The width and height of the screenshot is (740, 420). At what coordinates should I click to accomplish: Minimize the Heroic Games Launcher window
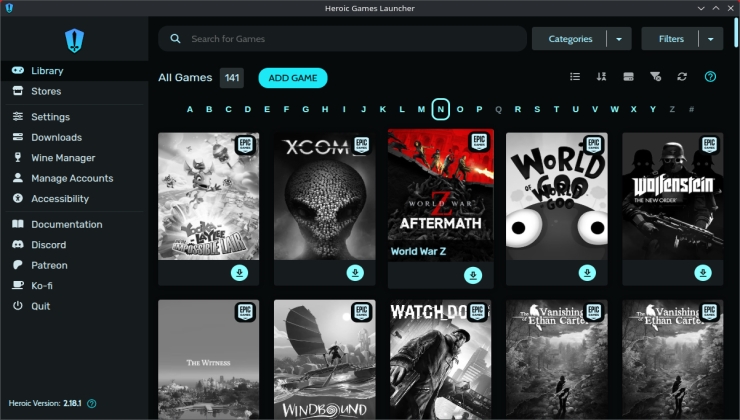pyautogui.click(x=701, y=8)
